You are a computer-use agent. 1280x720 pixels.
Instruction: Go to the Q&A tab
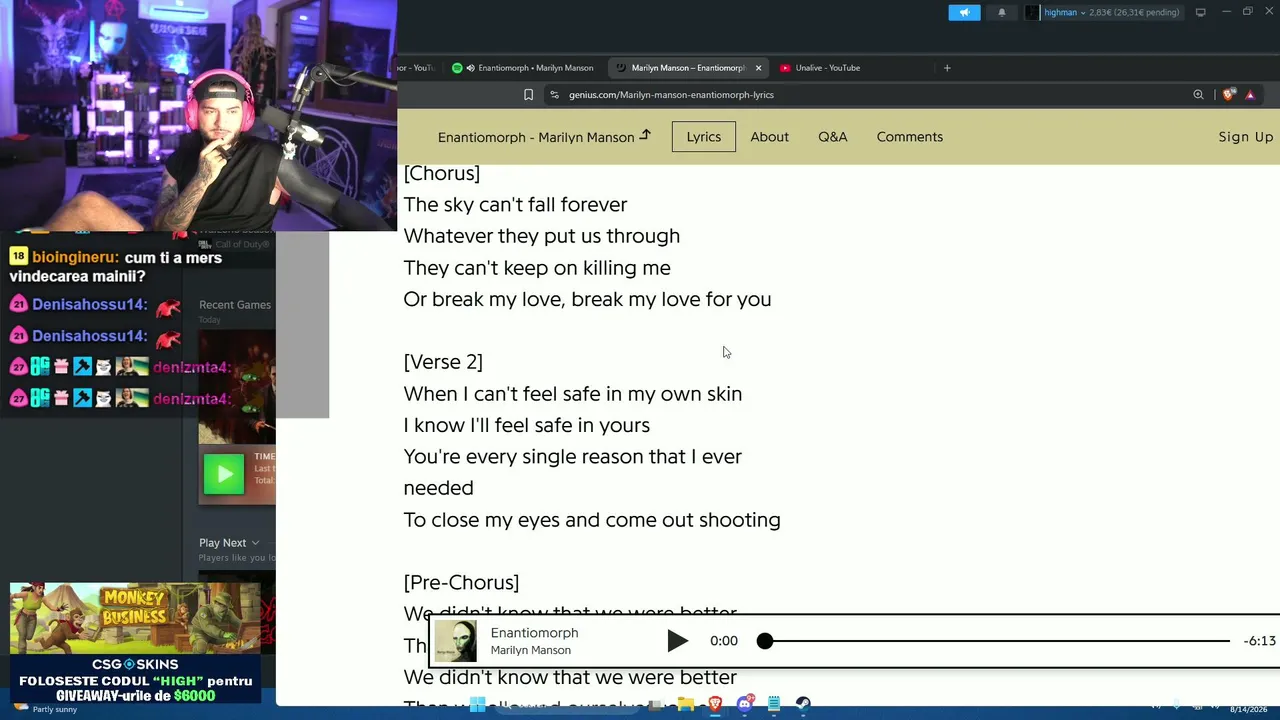click(x=833, y=137)
